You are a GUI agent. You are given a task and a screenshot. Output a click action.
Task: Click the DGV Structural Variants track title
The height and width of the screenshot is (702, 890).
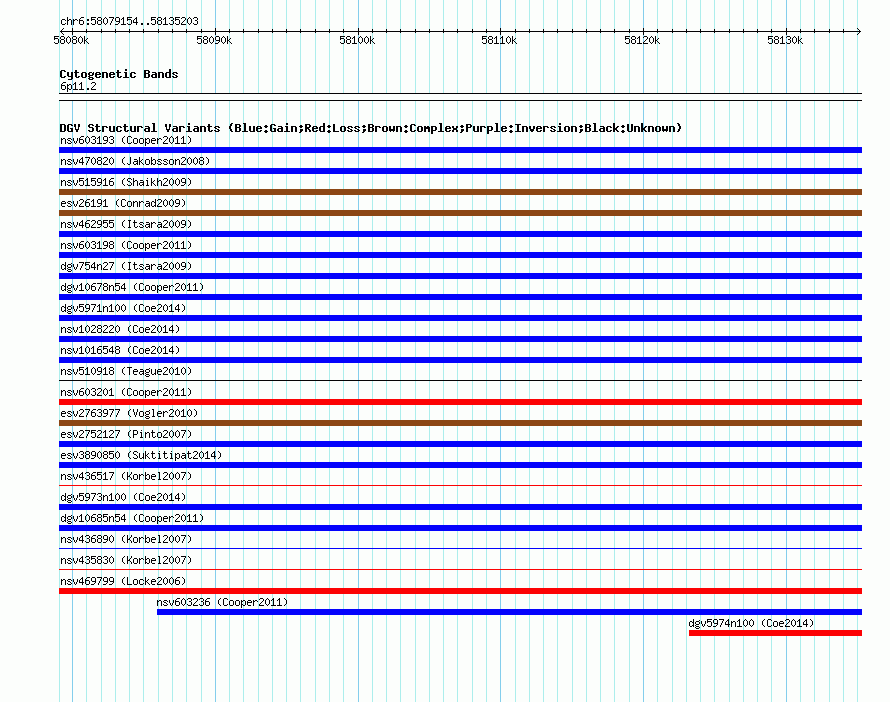point(371,128)
